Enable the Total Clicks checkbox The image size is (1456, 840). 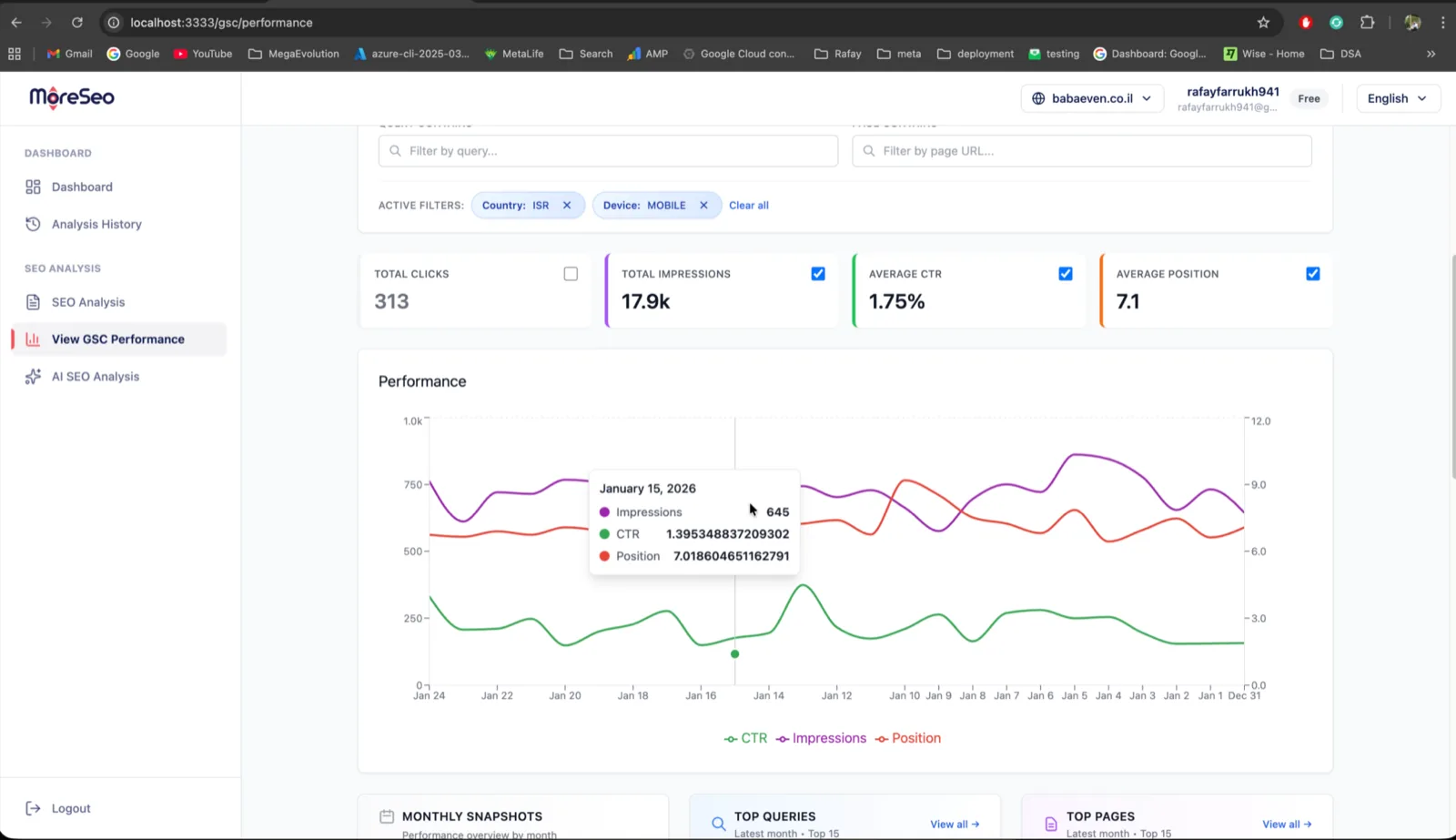click(571, 274)
